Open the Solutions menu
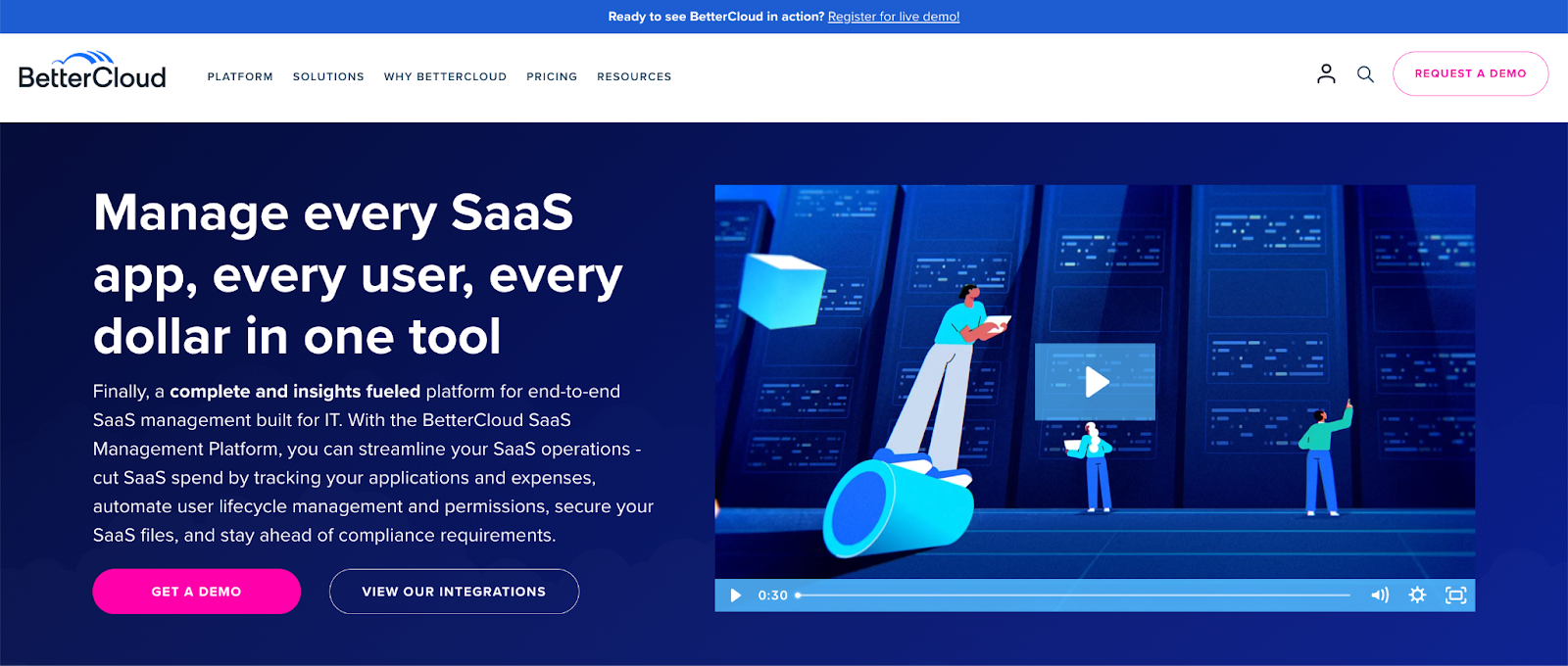This screenshot has height=666, width=1568. pos(328,76)
